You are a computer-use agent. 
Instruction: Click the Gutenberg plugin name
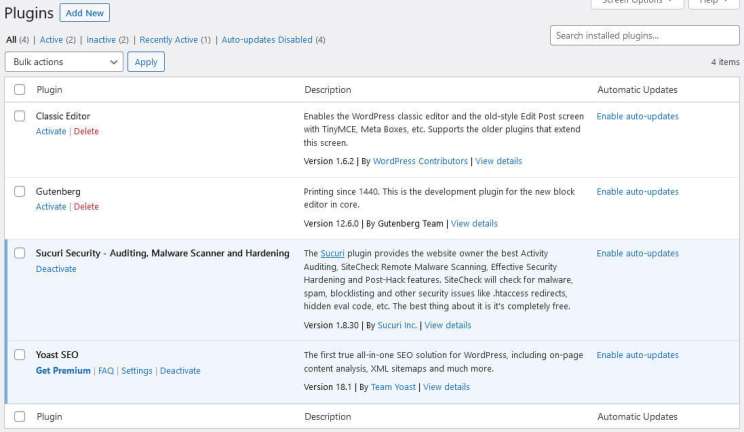[x=58, y=192]
